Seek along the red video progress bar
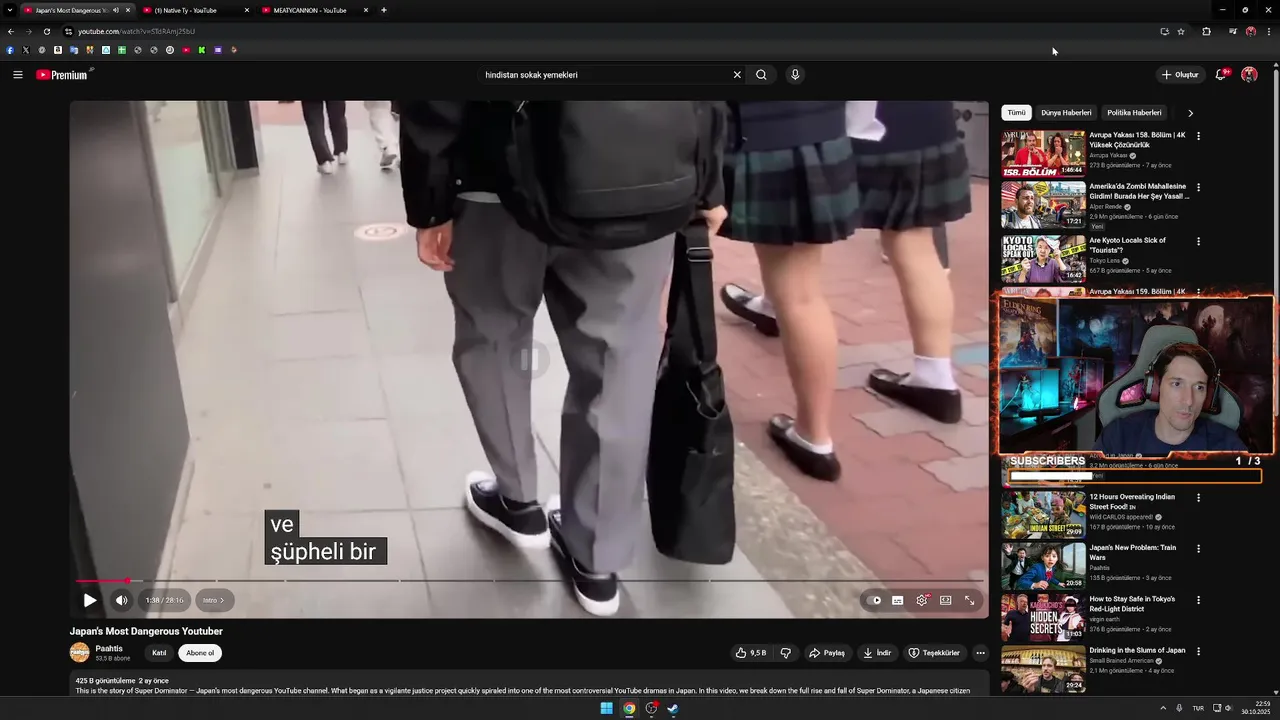 530,581
